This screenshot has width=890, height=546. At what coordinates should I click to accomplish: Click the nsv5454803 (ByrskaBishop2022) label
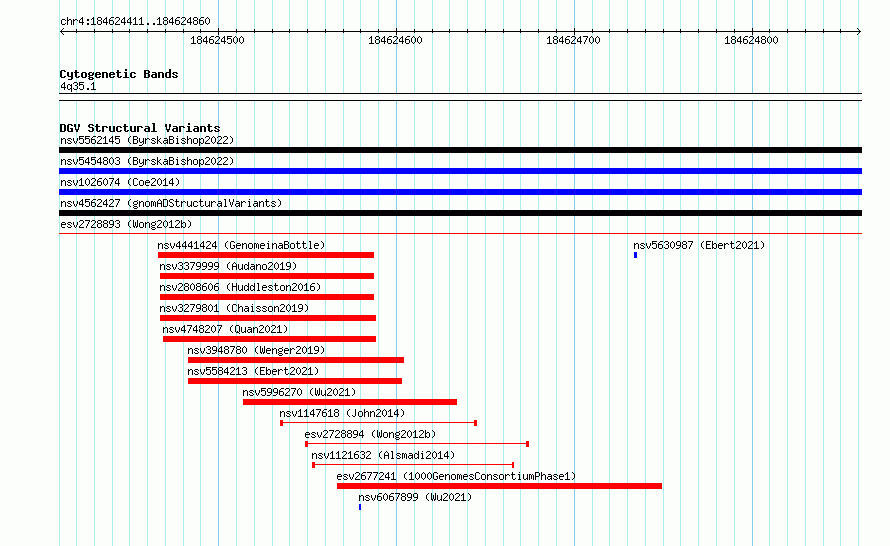[147, 161]
